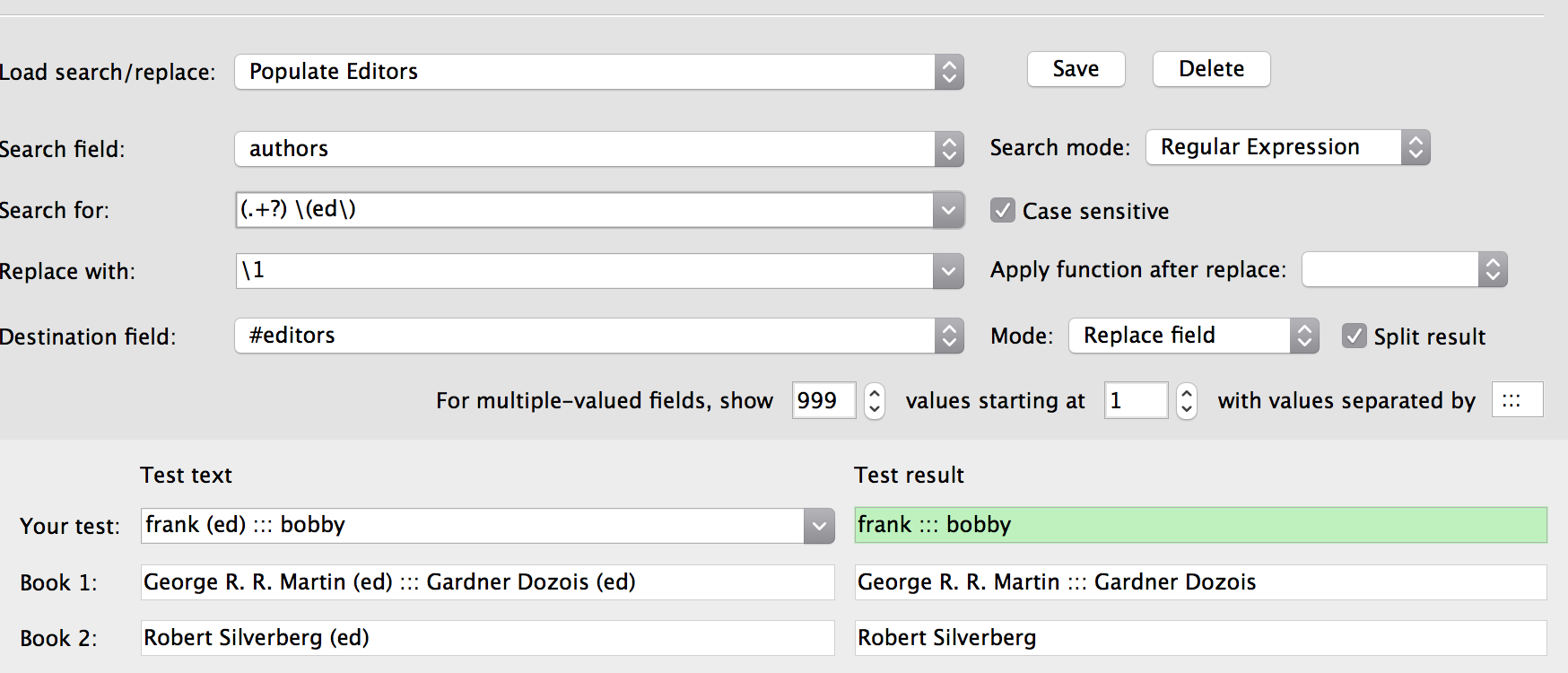Uncheck the Split result checkbox
The width and height of the screenshot is (1568, 673).
coord(1354,336)
